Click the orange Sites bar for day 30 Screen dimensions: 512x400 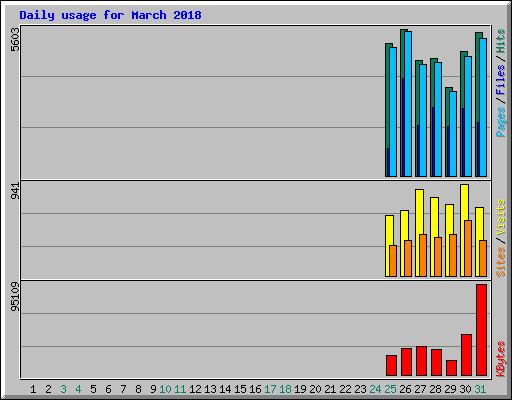coord(468,248)
